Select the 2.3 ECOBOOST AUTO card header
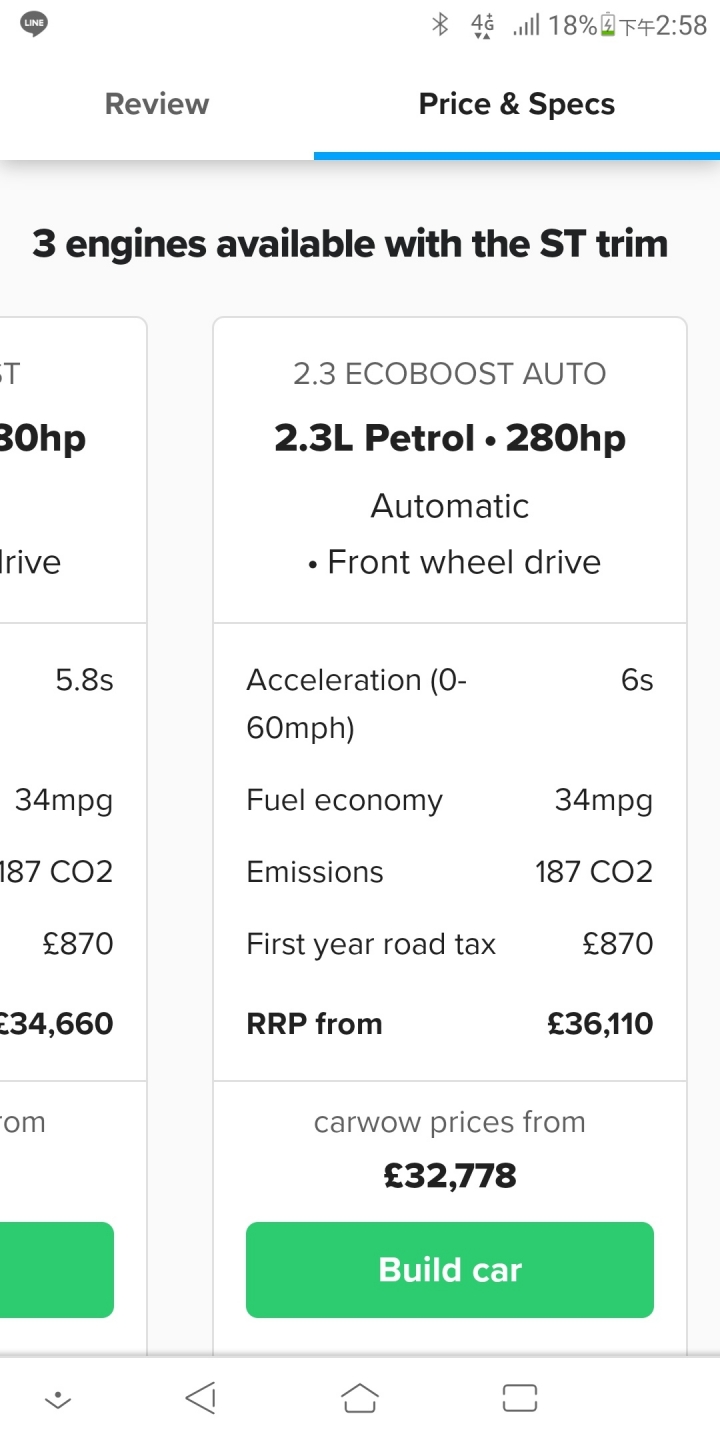The image size is (720, 1440). [x=450, y=374]
